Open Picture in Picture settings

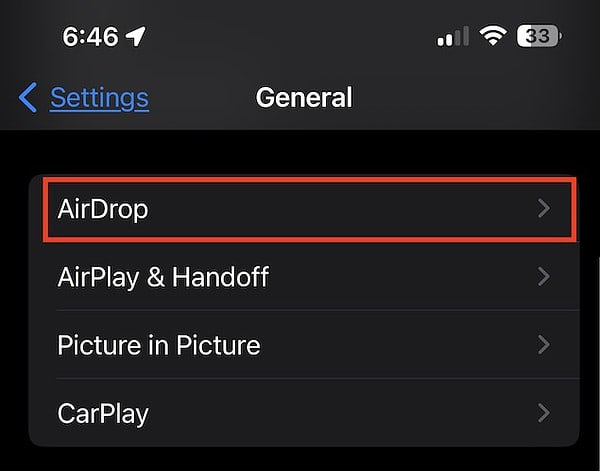pyautogui.click(x=300, y=345)
